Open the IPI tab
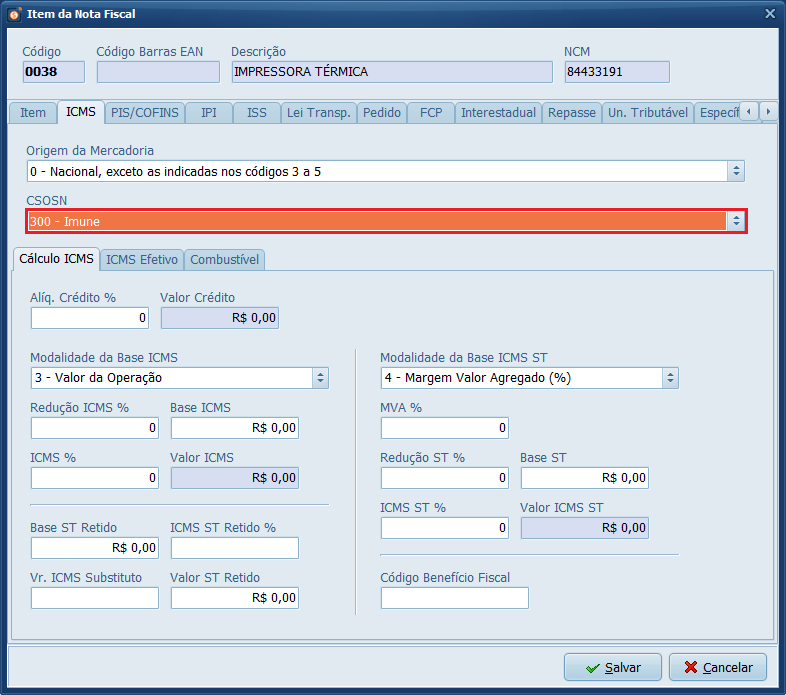The image size is (786, 695). point(208,113)
